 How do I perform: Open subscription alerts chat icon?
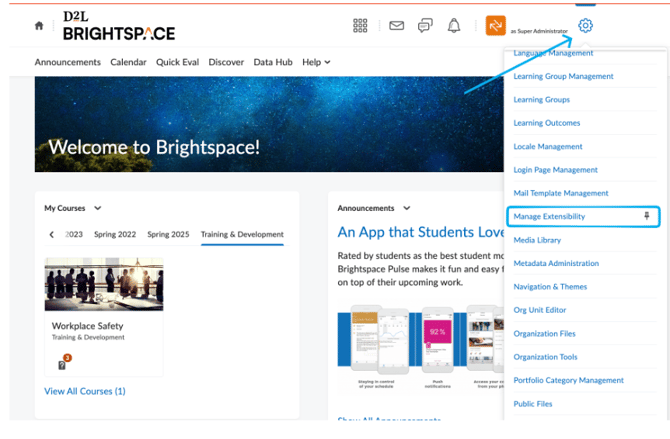425,26
